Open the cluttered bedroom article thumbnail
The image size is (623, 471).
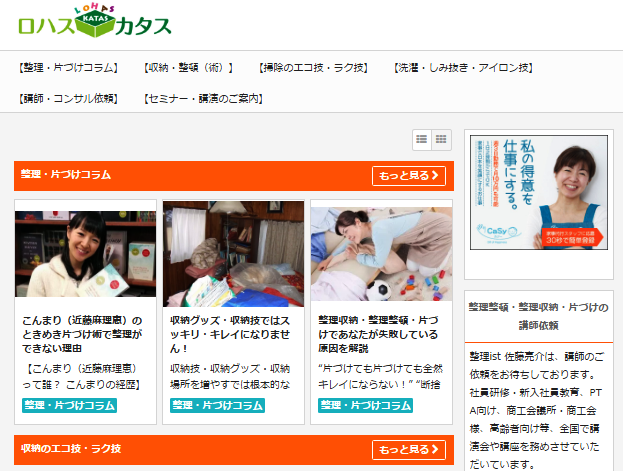[x=234, y=254]
